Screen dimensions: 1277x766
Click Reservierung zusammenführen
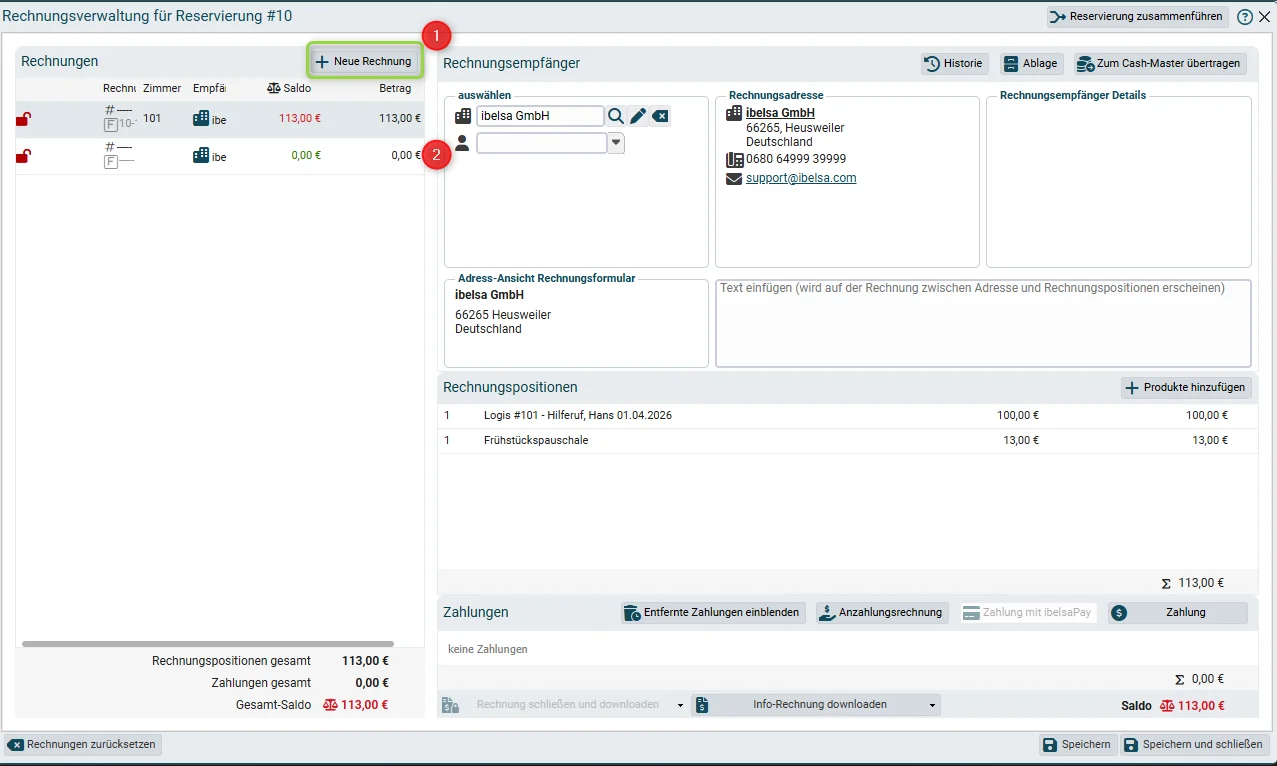[1136, 17]
